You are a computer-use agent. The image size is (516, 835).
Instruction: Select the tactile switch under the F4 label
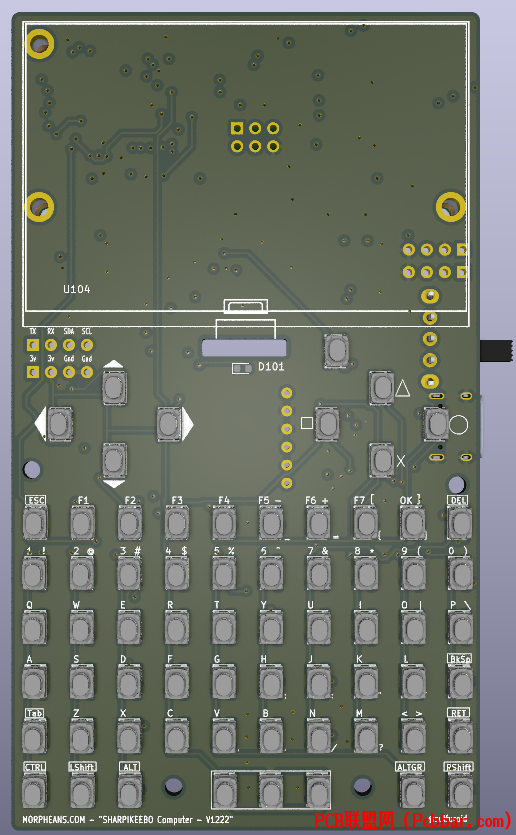point(224,523)
